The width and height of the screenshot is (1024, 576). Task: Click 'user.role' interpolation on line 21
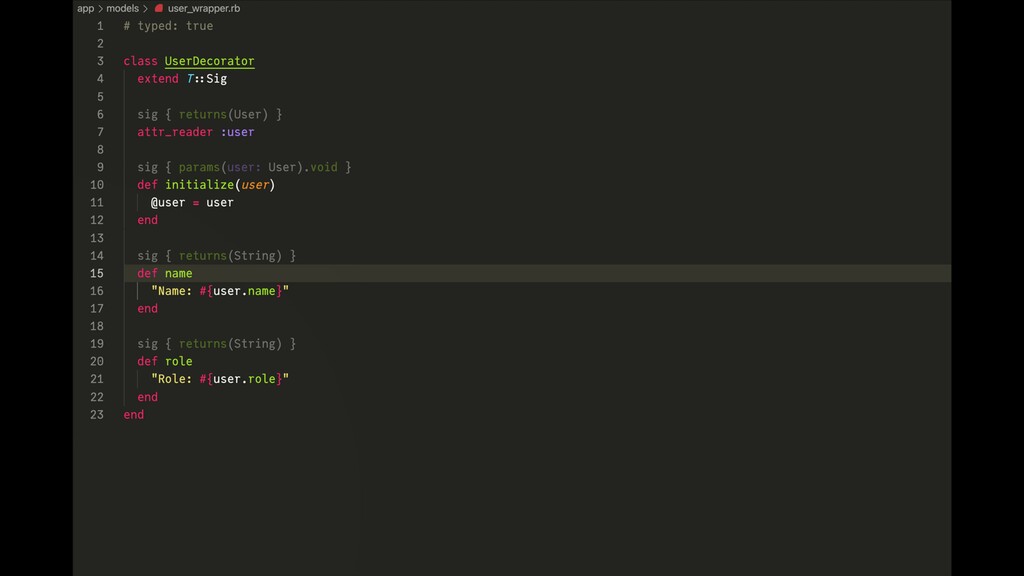pos(244,379)
